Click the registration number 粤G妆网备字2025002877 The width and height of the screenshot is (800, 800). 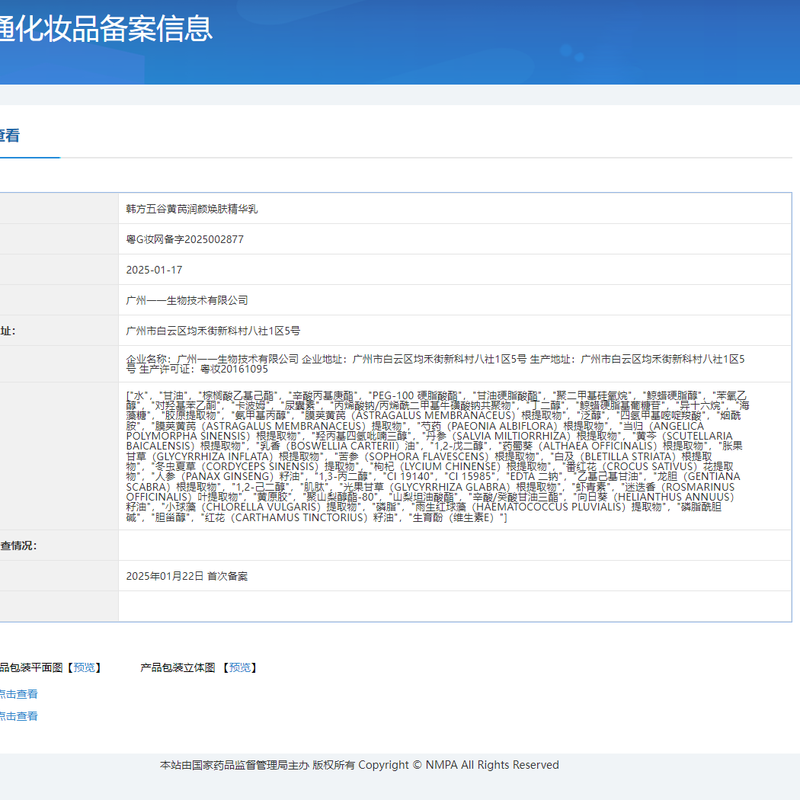pos(185,240)
